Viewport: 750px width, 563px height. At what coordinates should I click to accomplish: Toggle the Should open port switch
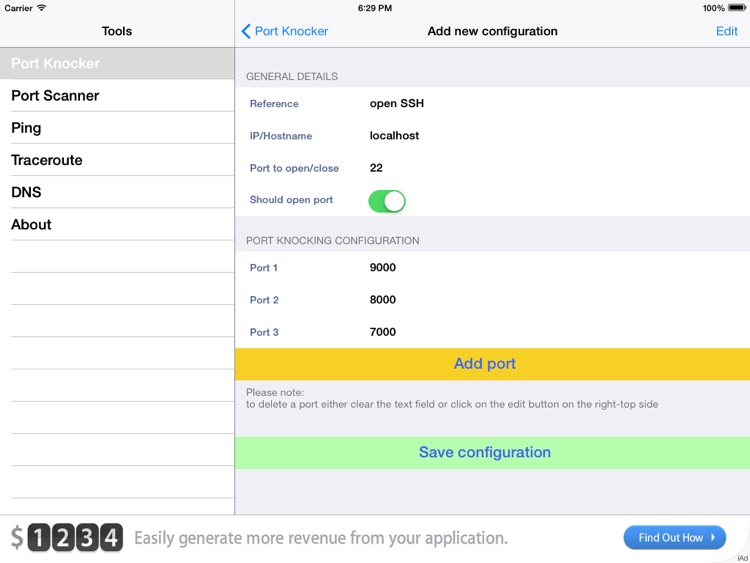click(x=387, y=200)
